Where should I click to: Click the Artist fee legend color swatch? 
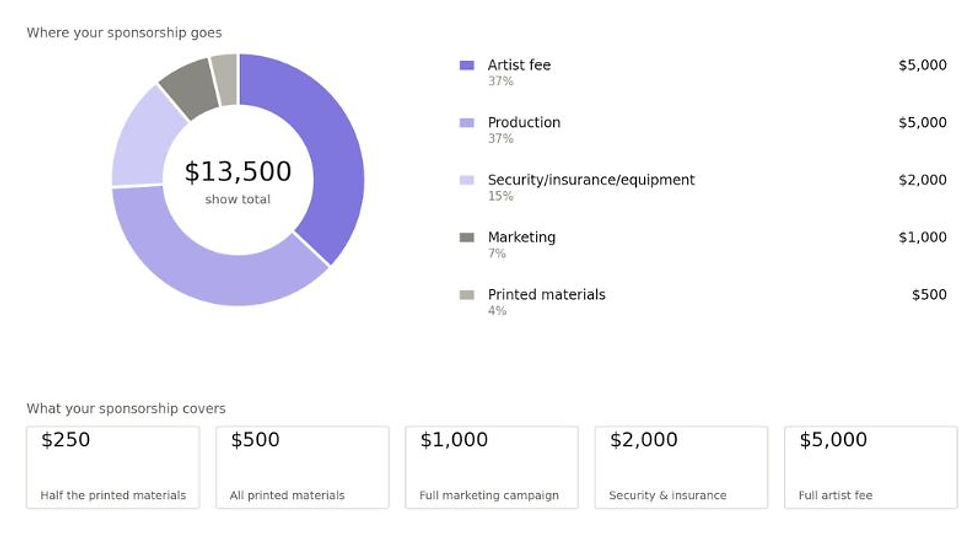click(466, 65)
